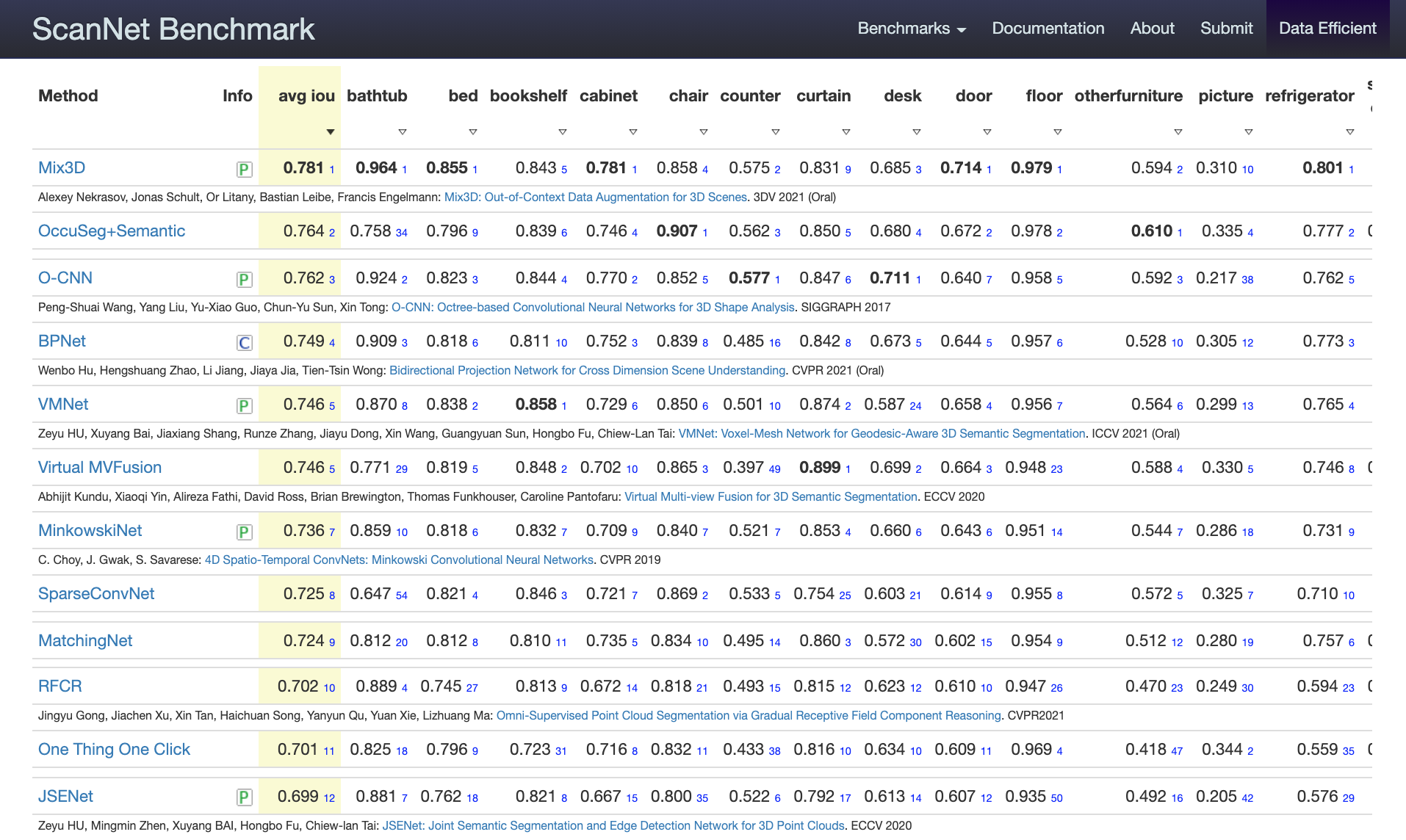
Task: Sort table by the otherfurniture column arrow
Action: [1178, 132]
